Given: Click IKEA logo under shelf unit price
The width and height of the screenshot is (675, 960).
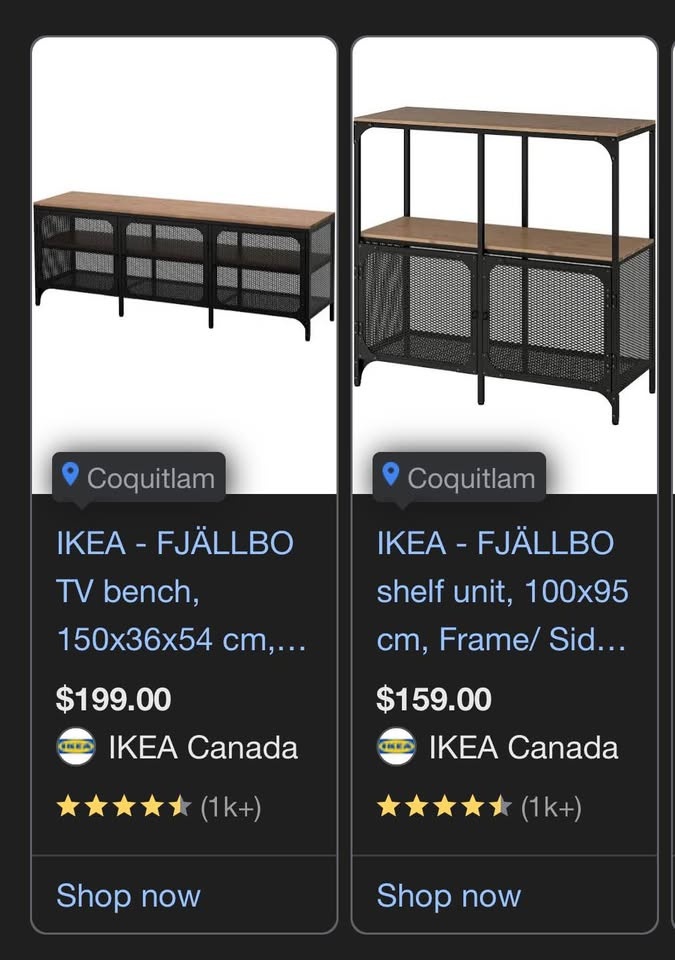Looking at the screenshot, I should [396, 747].
